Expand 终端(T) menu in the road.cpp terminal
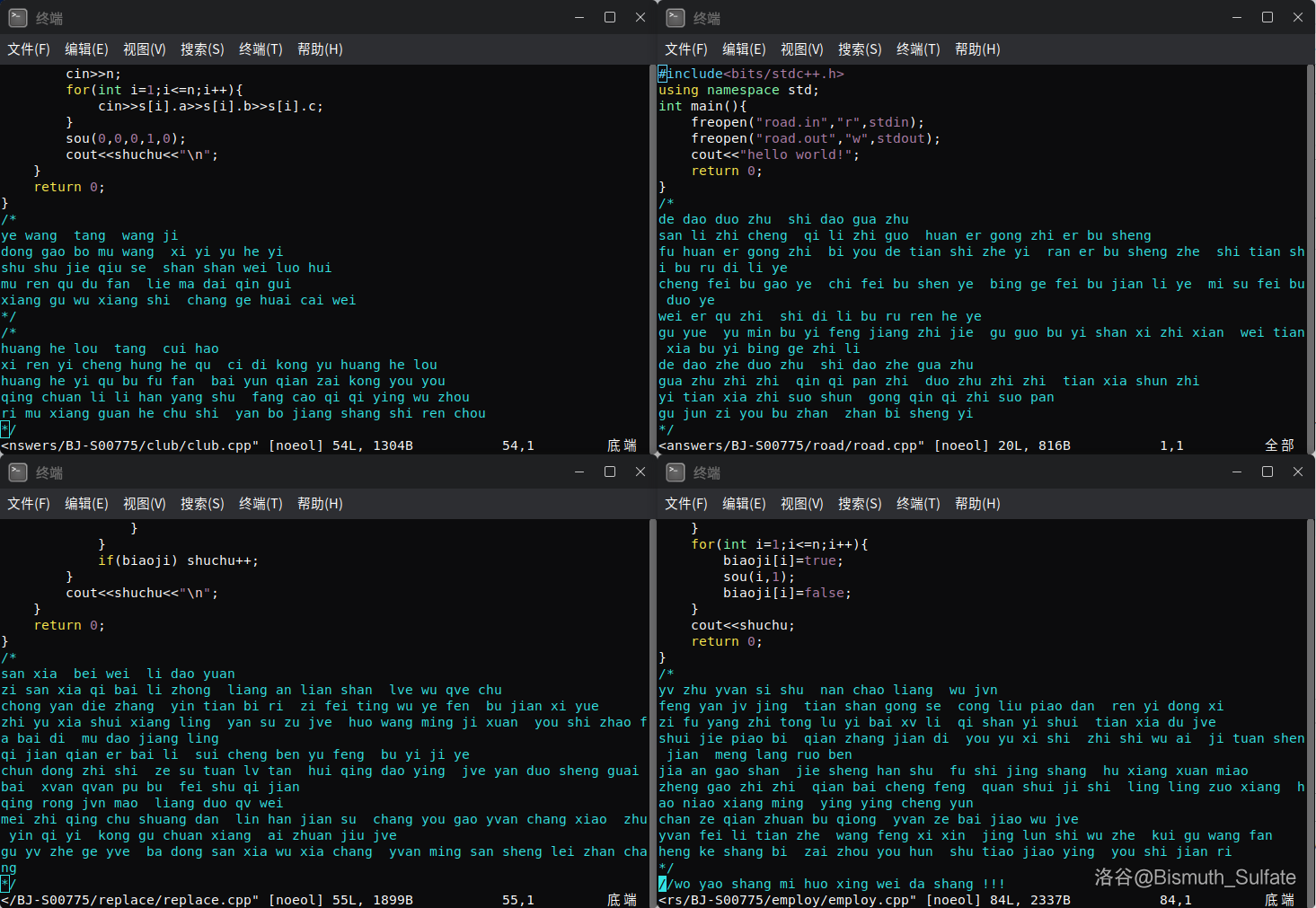The width and height of the screenshot is (1316, 908). pos(918,49)
